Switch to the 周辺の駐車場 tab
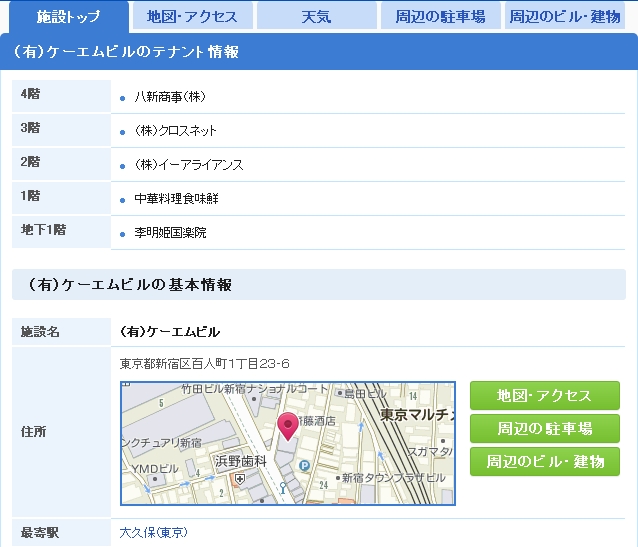 coord(441,17)
